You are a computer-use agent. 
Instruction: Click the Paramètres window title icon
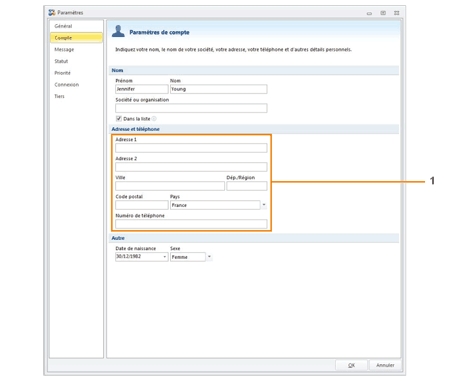pos(52,13)
